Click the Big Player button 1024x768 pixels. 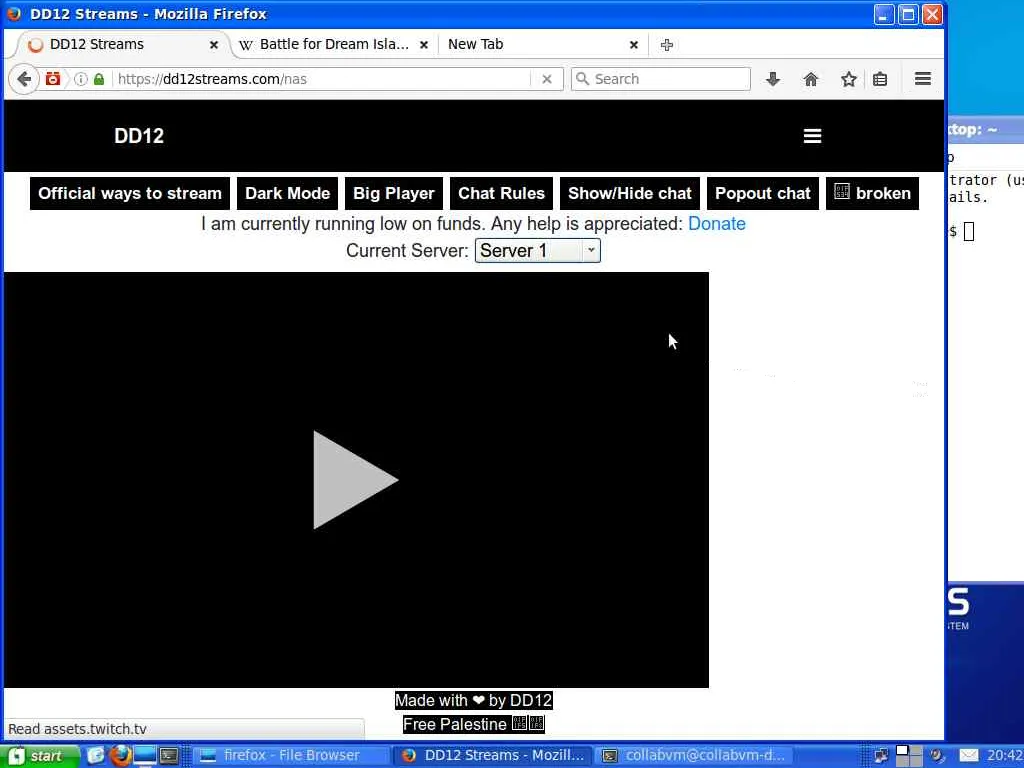394,193
